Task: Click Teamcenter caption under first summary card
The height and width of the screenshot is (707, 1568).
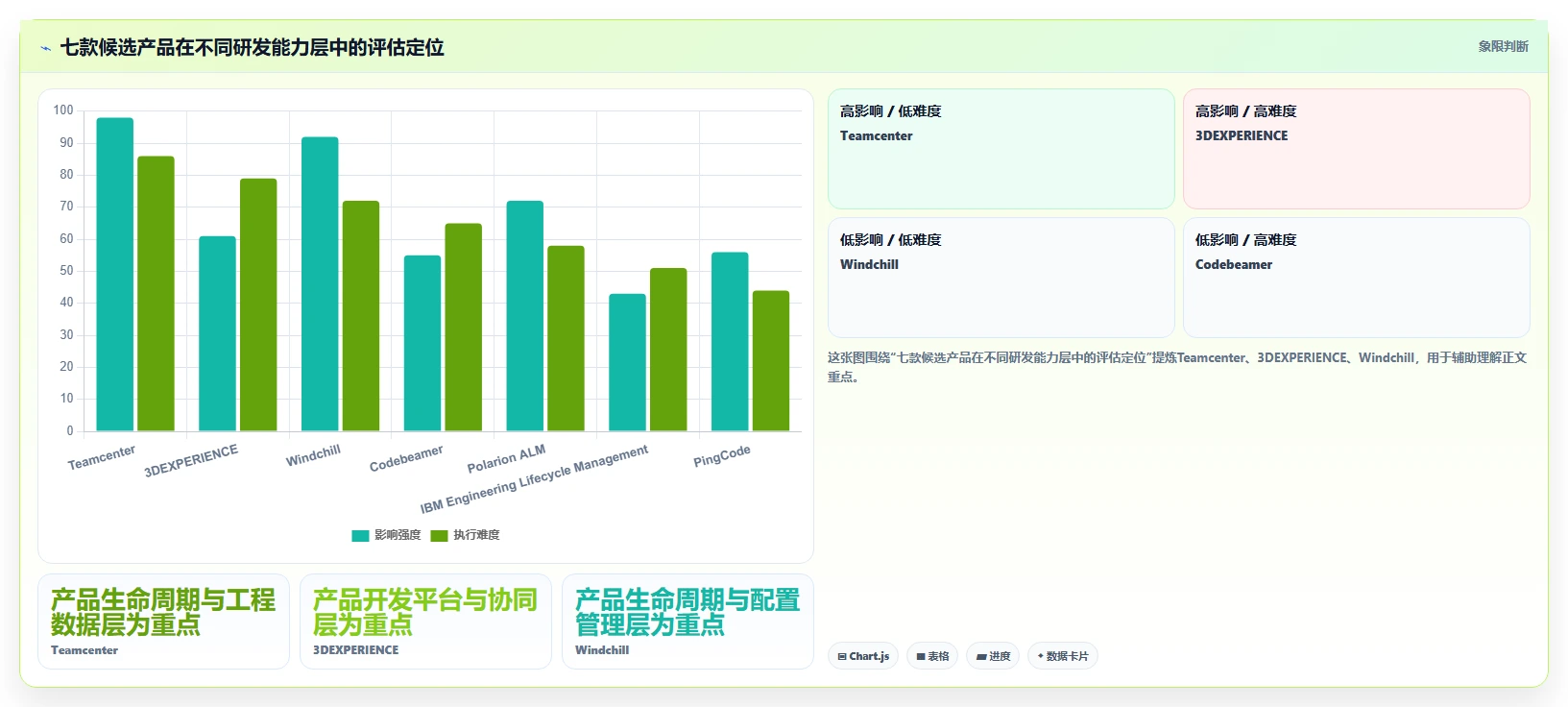Action: click(84, 650)
